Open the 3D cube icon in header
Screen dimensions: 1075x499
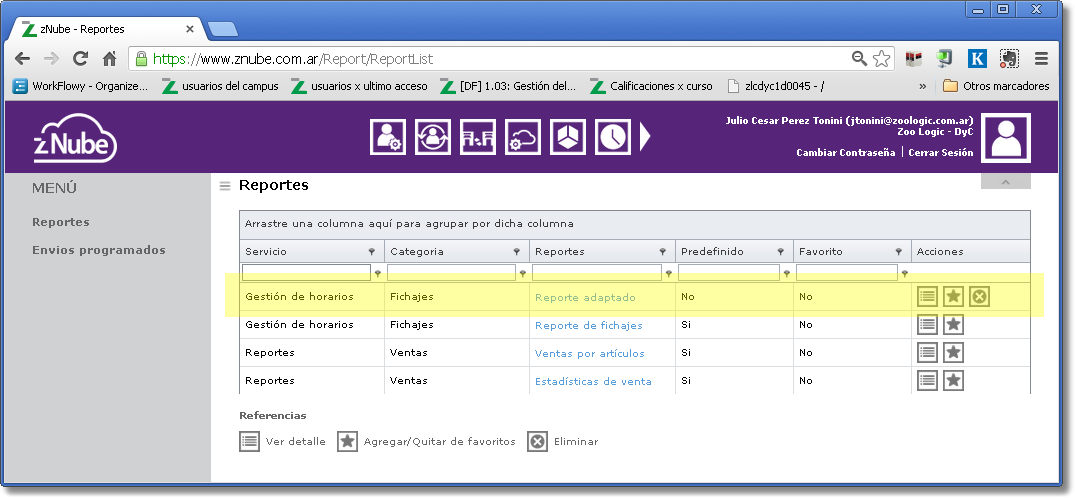click(568, 137)
